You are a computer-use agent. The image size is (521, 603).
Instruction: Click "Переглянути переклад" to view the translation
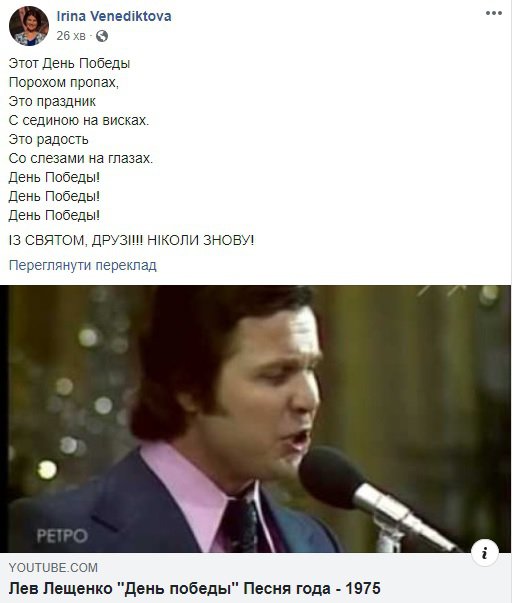point(83,265)
